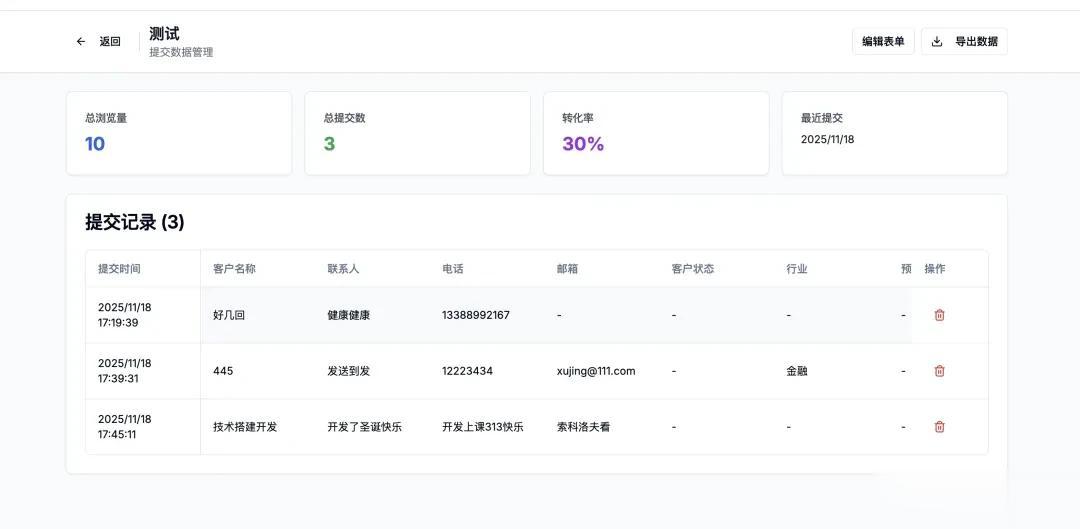Select the 提交时间 column header
The image size is (1080, 529).
pos(119,269)
